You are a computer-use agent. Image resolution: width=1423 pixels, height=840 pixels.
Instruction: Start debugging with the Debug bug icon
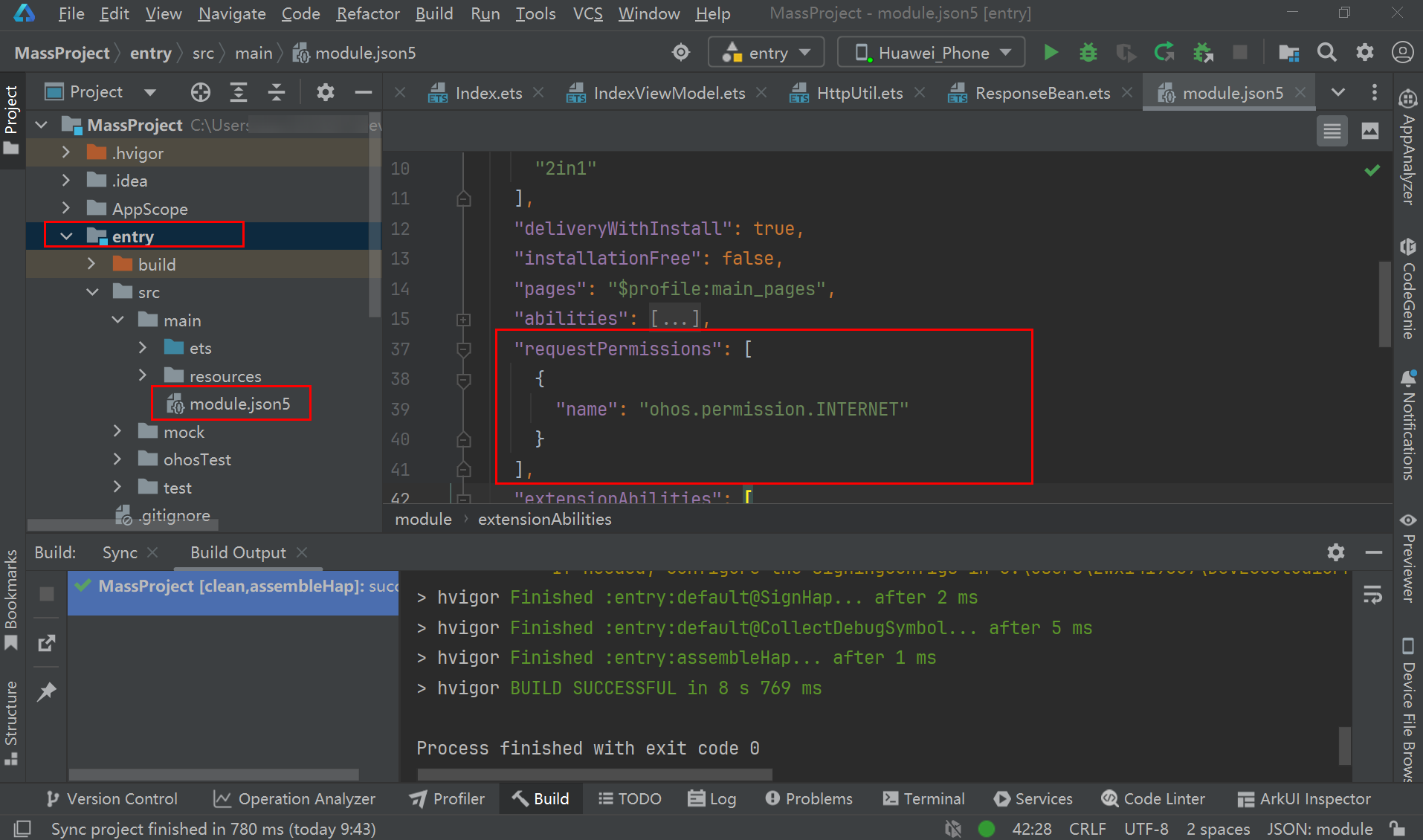(x=1088, y=53)
